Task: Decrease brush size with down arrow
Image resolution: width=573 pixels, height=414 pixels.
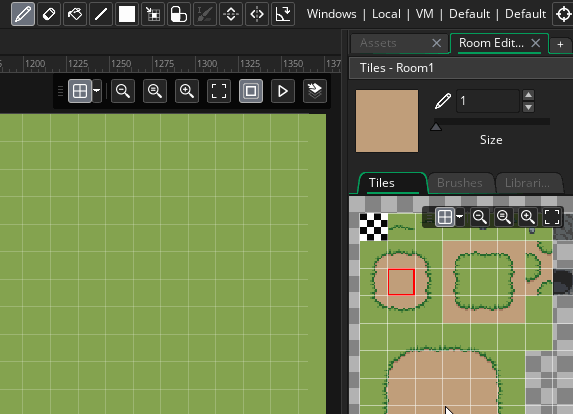Action: [528, 107]
